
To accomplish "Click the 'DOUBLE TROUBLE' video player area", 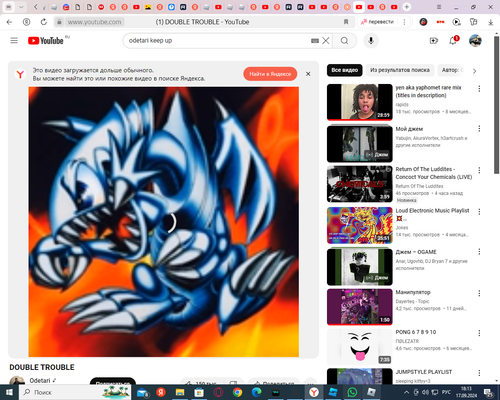I will pyautogui.click(x=164, y=222).
